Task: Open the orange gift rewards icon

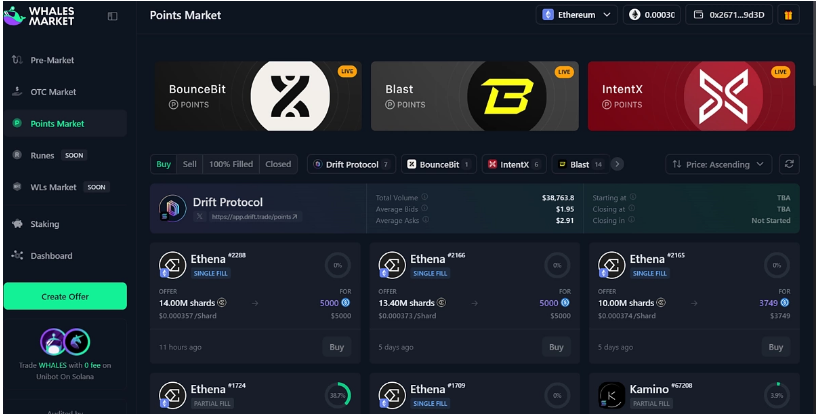Action: pos(788,15)
